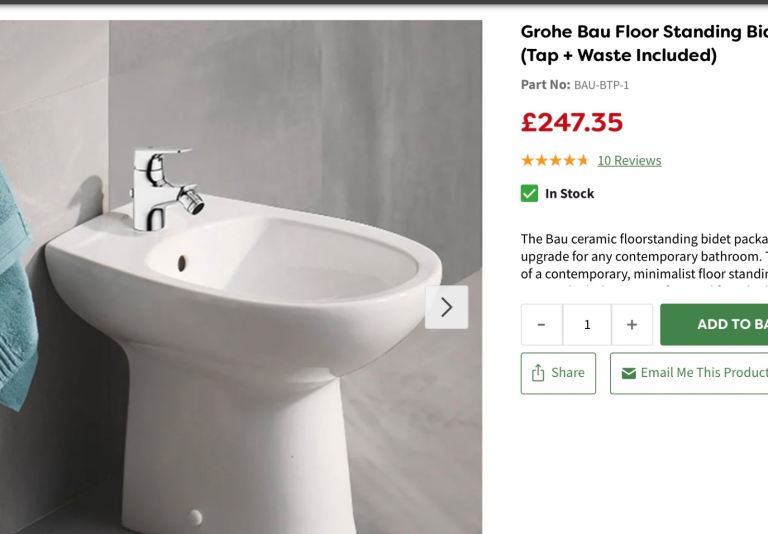
Task: Show the next product image
Action: tap(446, 307)
